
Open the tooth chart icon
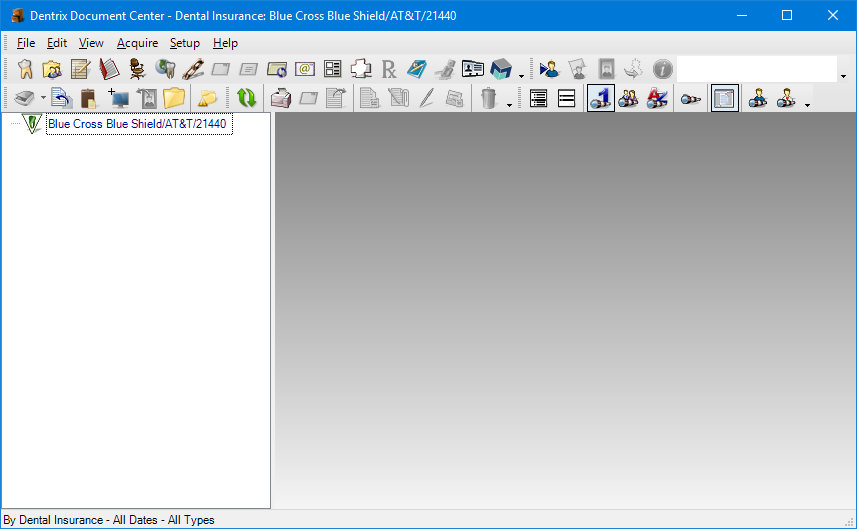(x=25, y=69)
